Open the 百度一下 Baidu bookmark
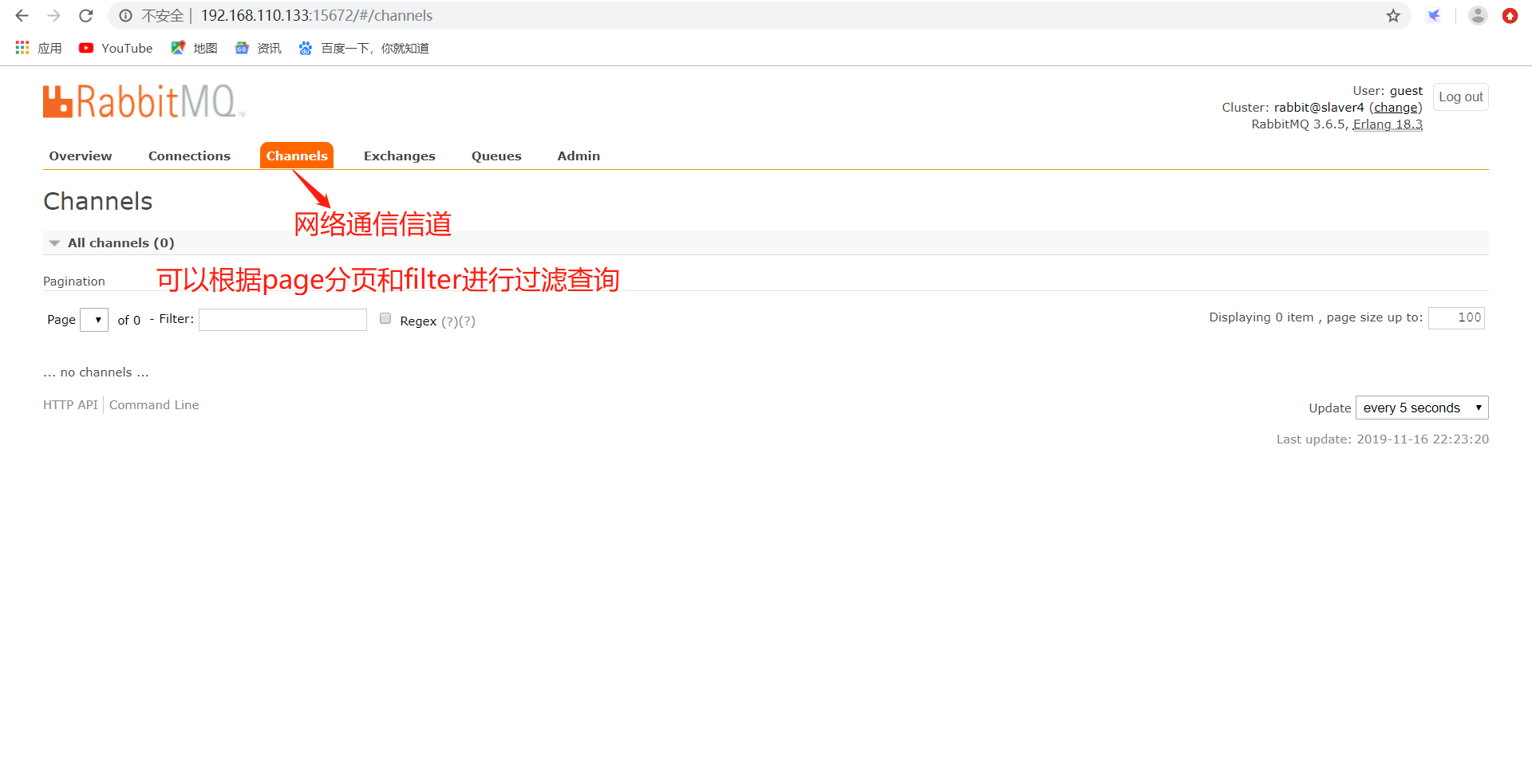The width and height of the screenshot is (1532, 784). coord(363,48)
